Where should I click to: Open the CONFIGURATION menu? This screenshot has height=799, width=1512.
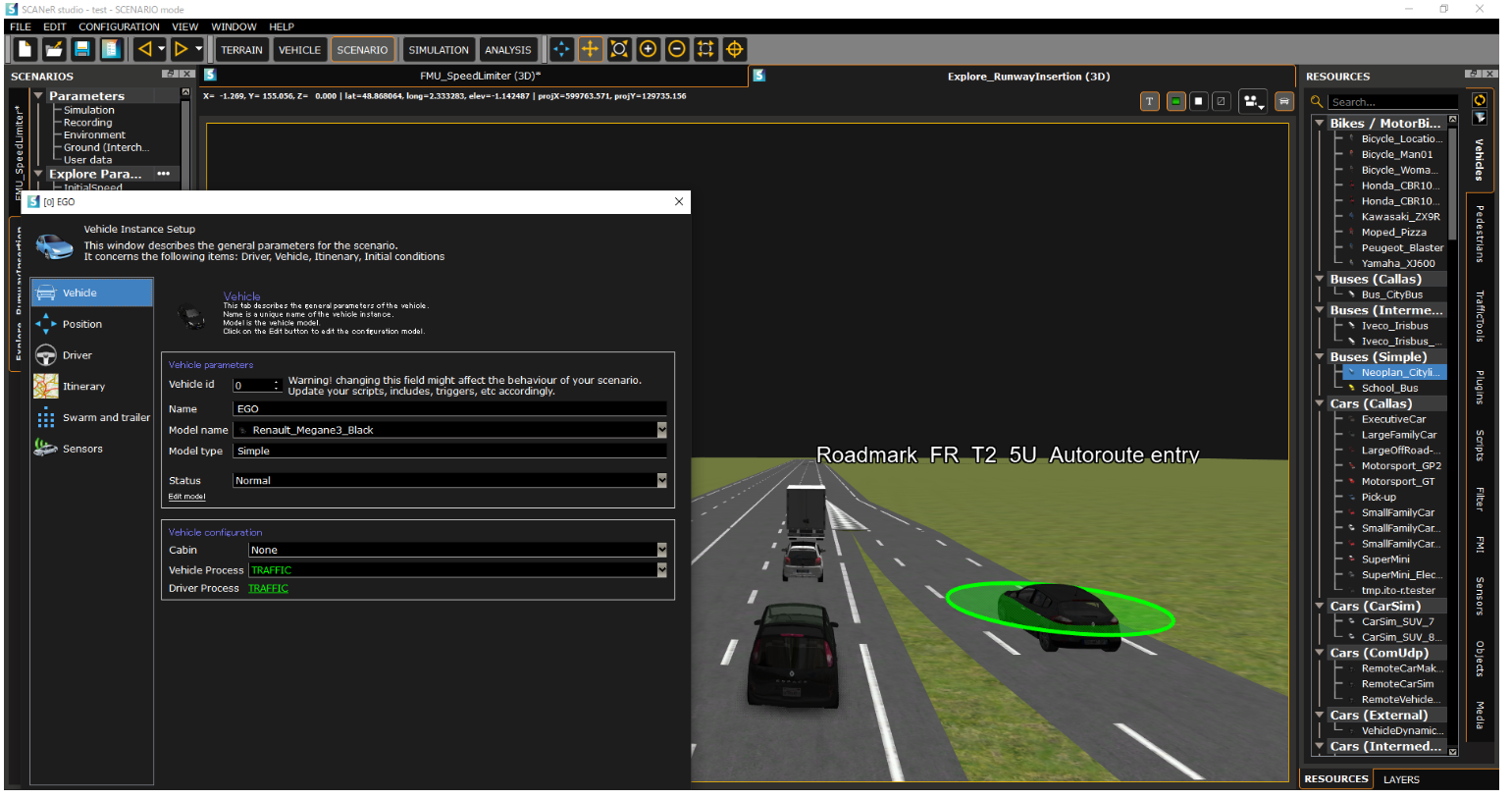coord(119,27)
